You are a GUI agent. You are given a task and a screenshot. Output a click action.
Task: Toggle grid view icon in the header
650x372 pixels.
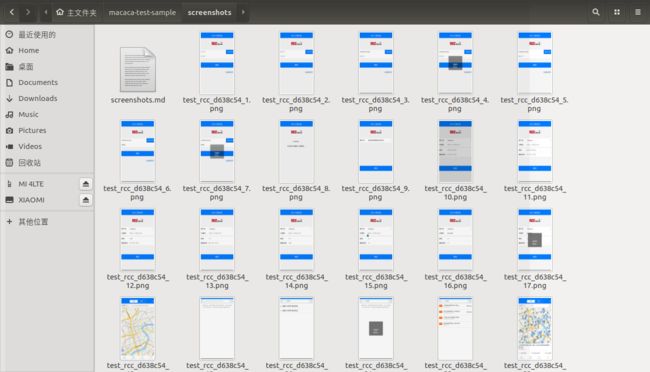click(617, 12)
